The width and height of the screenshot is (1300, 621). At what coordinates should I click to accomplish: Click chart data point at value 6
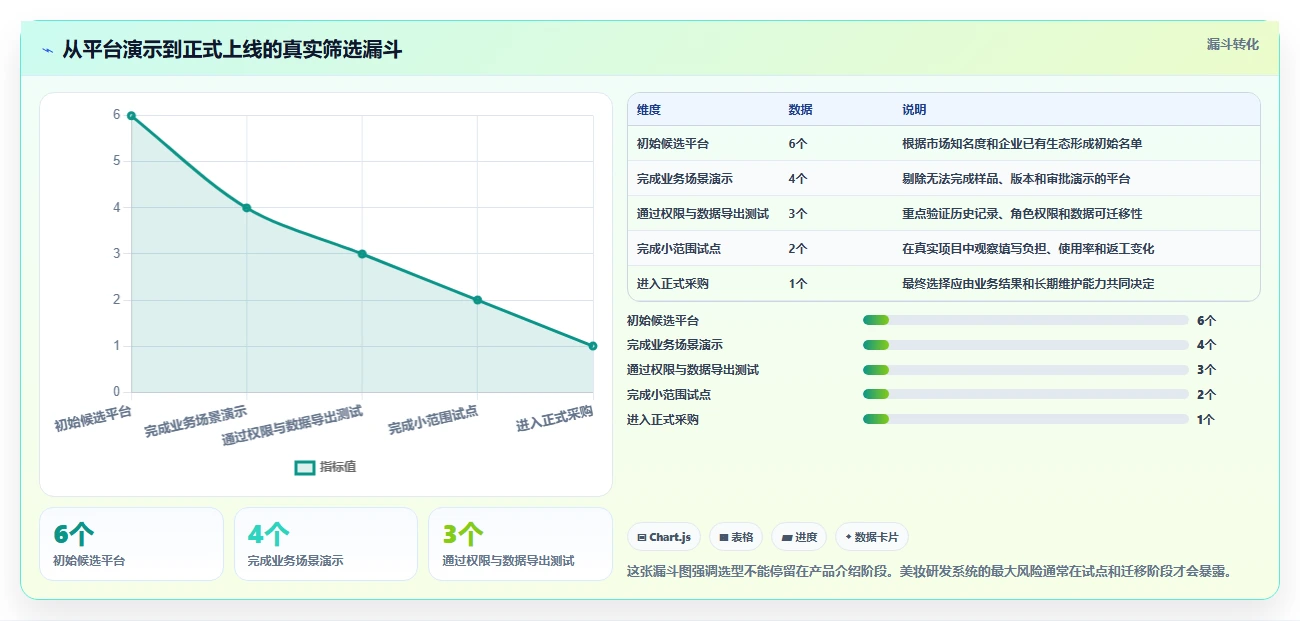[131, 116]
